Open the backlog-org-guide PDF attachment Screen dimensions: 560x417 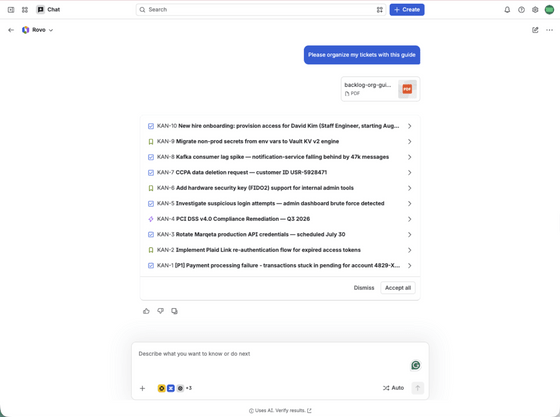coord(380,89)
